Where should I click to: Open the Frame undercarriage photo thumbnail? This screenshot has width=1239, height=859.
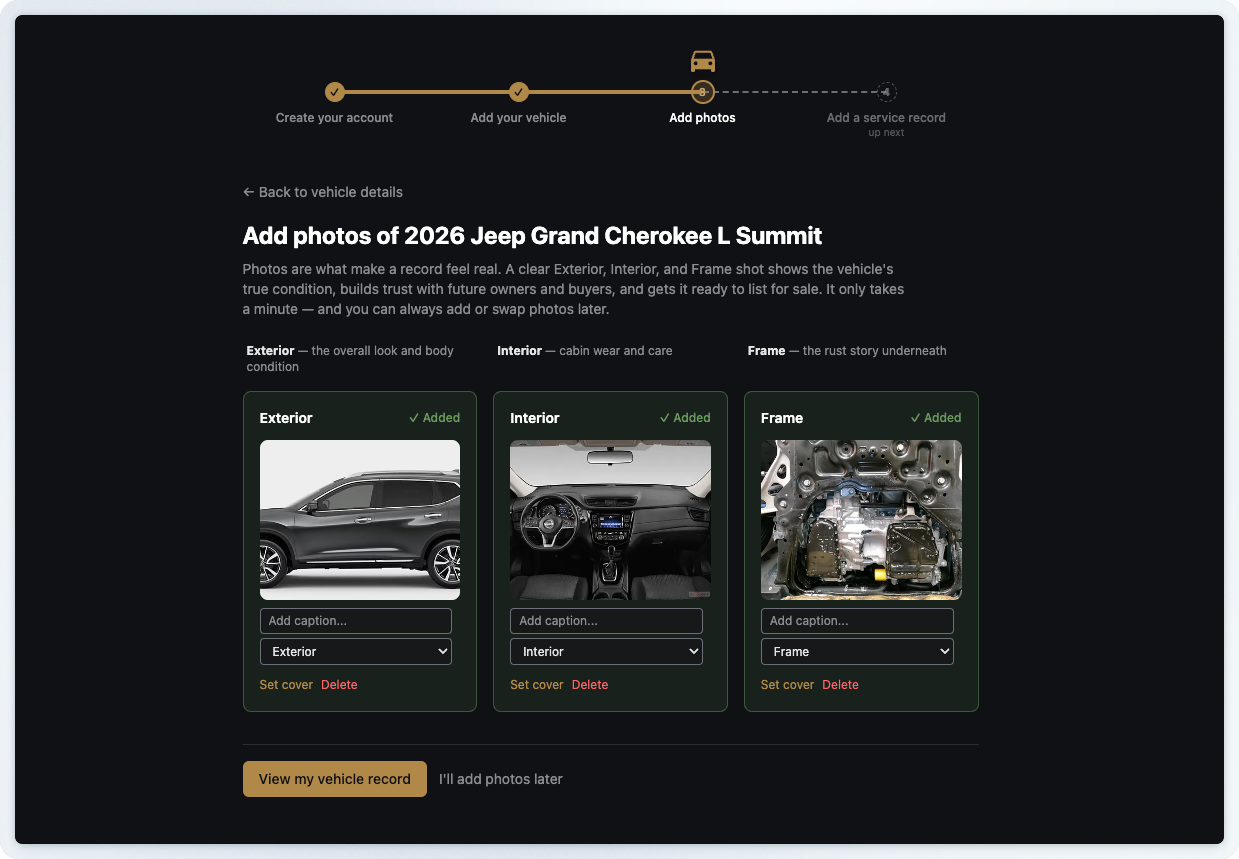point(861,520)
